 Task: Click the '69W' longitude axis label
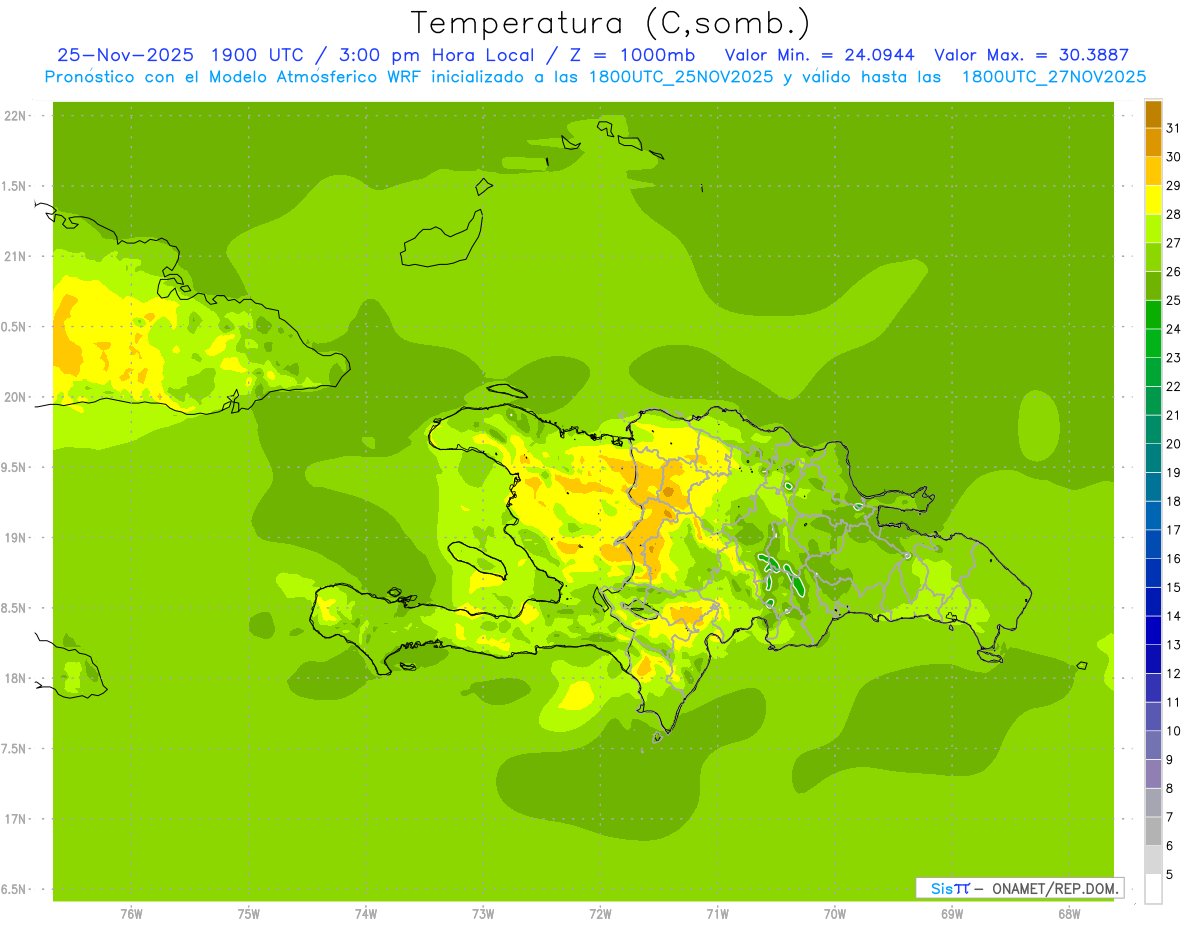click(x=952, y=914)
